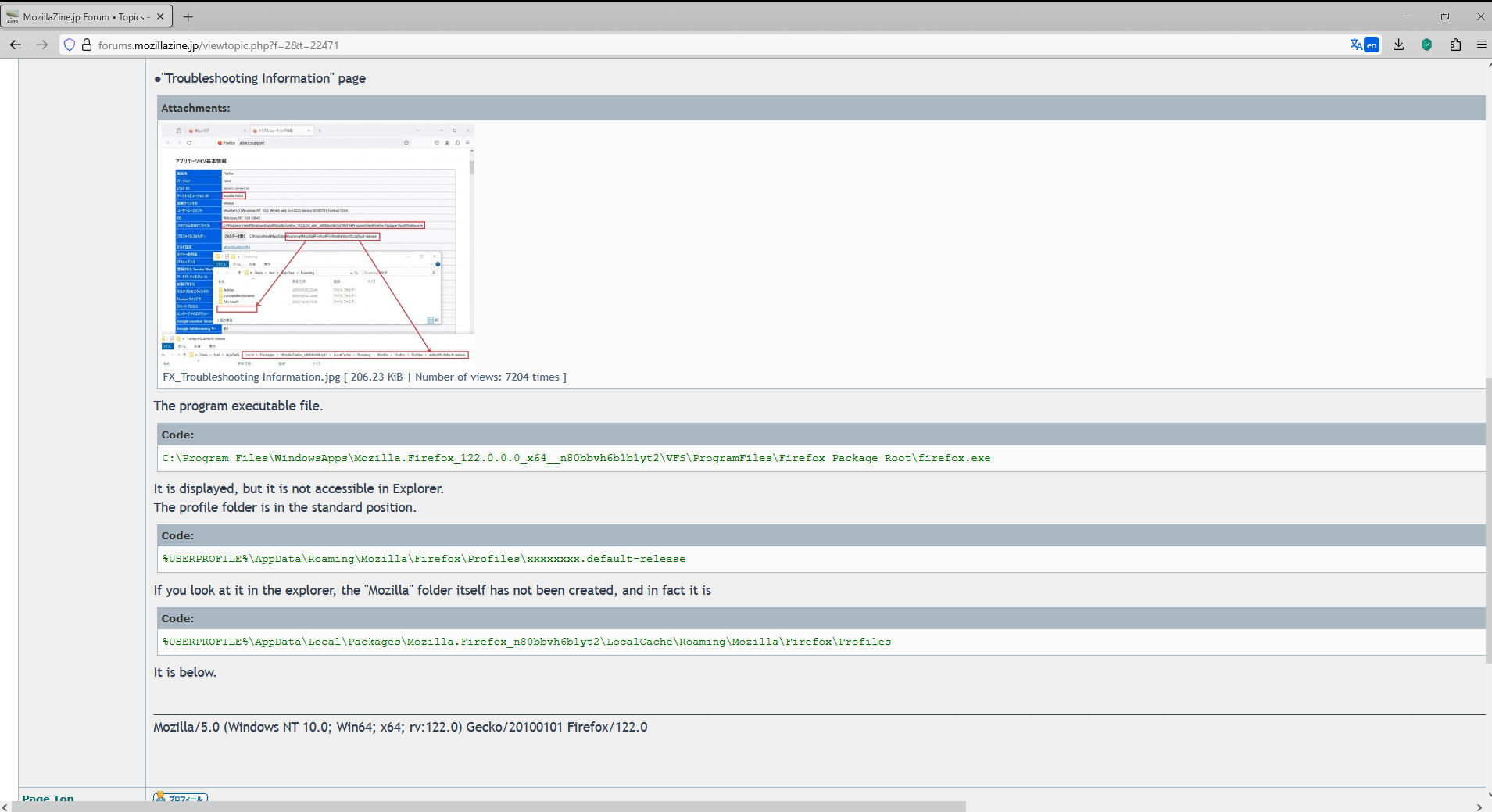Select the MozillaZine.jp Forum tab

82,16
